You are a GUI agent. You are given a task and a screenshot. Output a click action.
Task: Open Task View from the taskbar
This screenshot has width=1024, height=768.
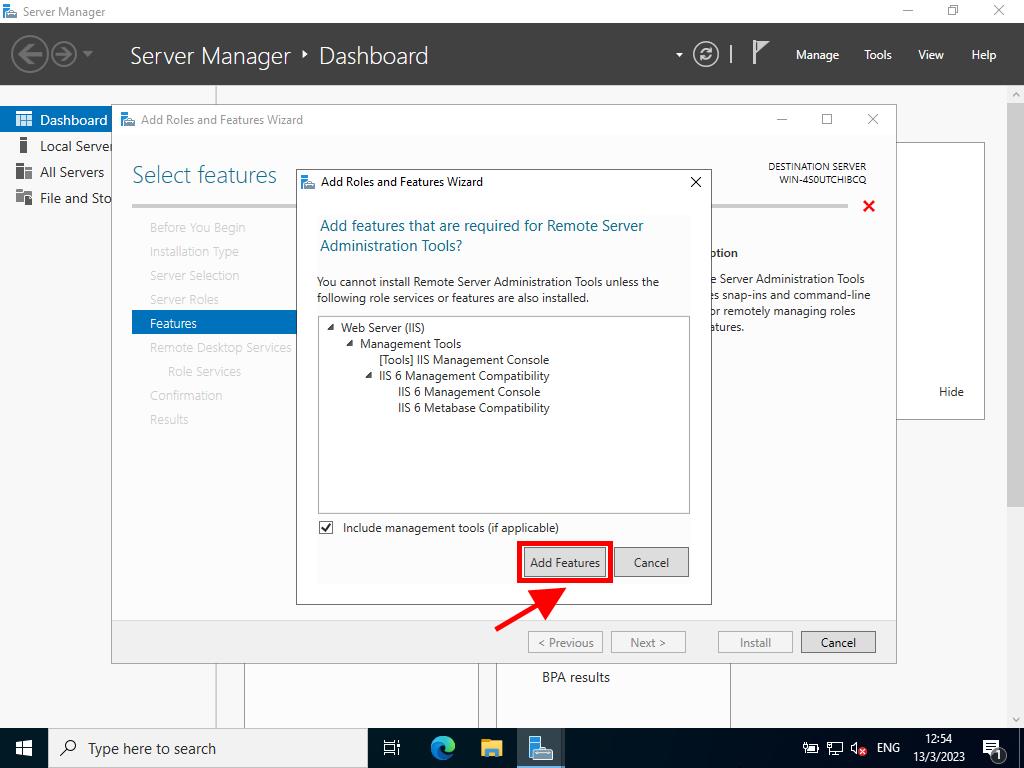click(x=392, y=748)
